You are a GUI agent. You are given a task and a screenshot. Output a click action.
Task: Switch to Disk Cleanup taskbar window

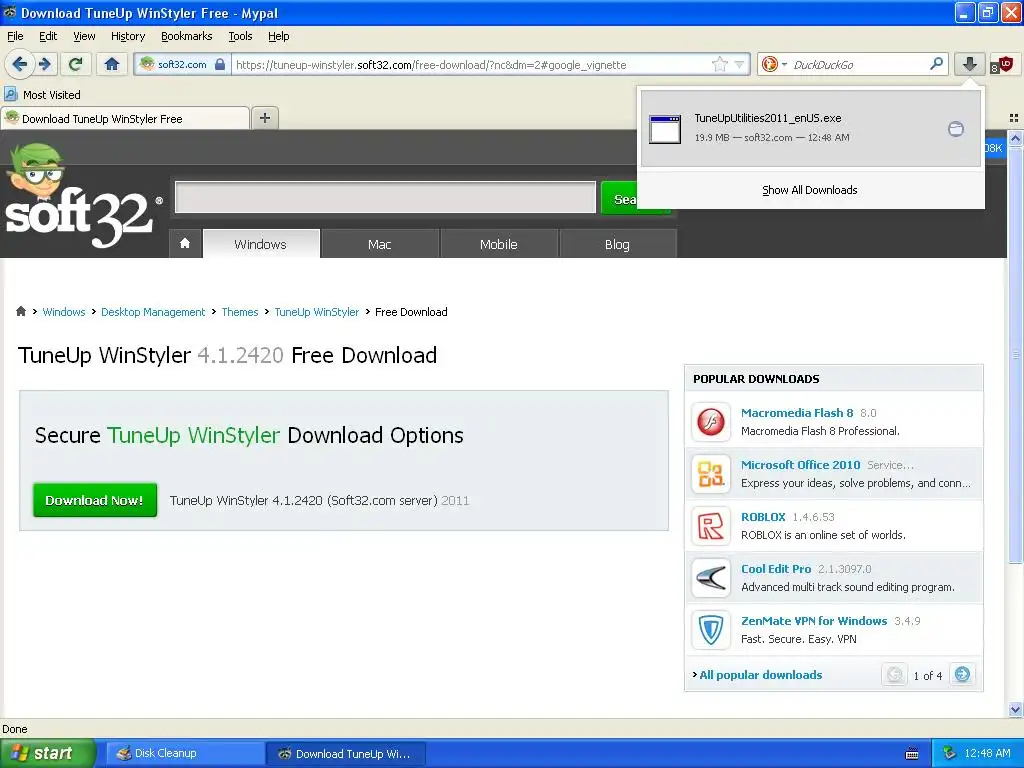[184, 753]
